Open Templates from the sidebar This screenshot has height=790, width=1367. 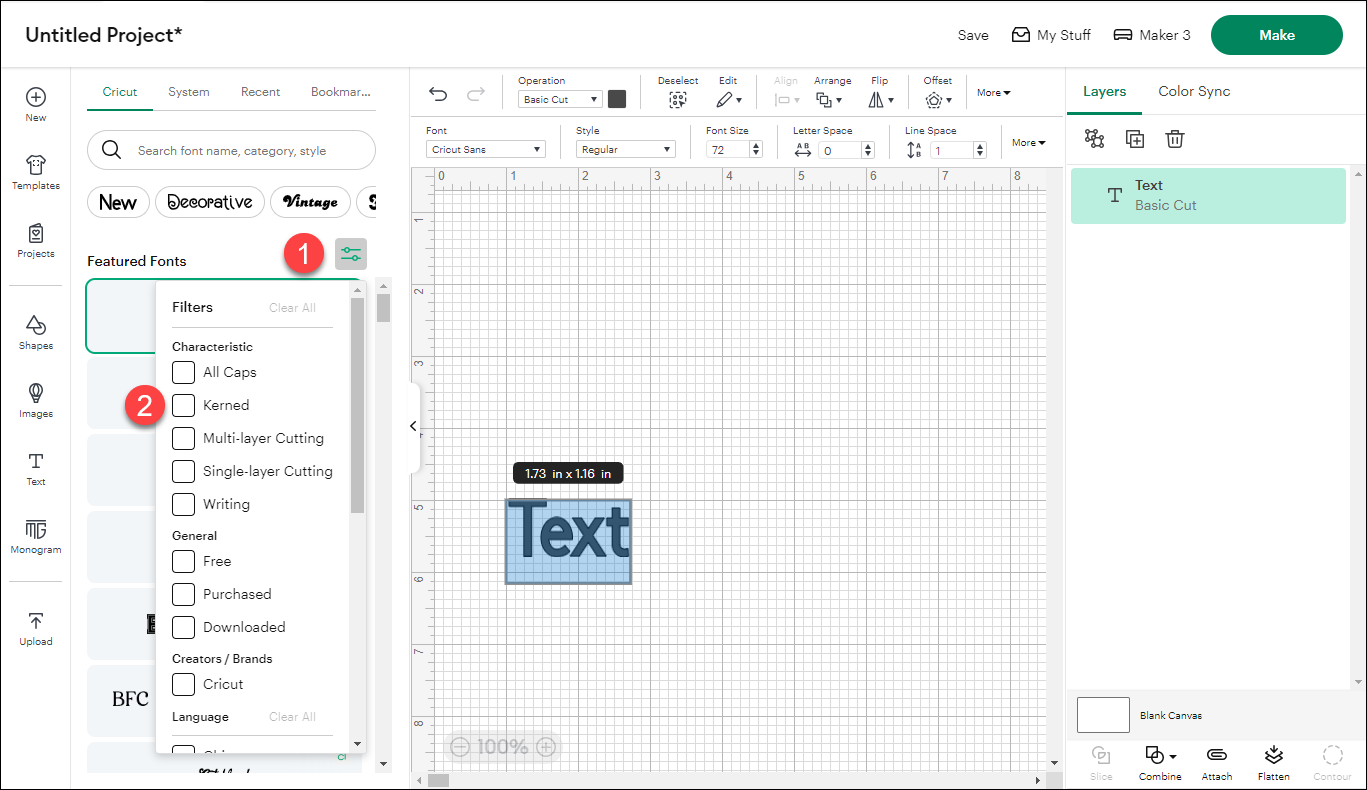(36, 172)
